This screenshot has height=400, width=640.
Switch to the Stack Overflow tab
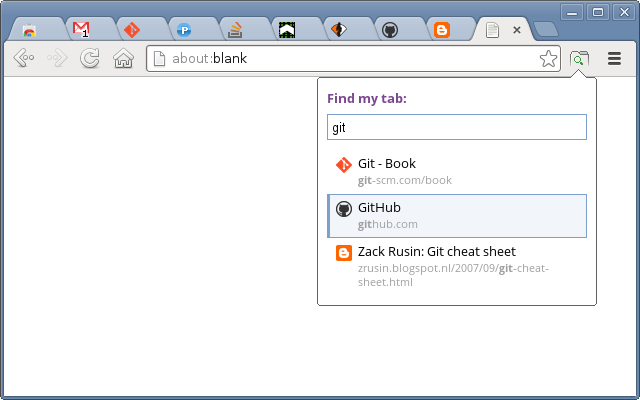[246, 29]
